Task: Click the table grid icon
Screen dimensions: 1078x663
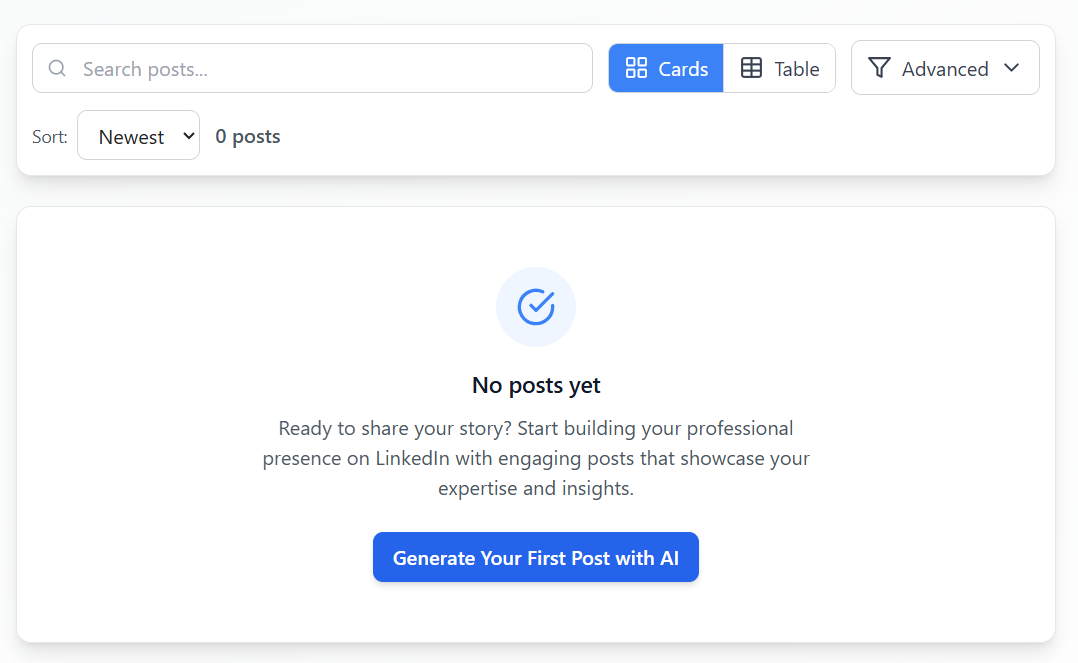Action: 751,68
